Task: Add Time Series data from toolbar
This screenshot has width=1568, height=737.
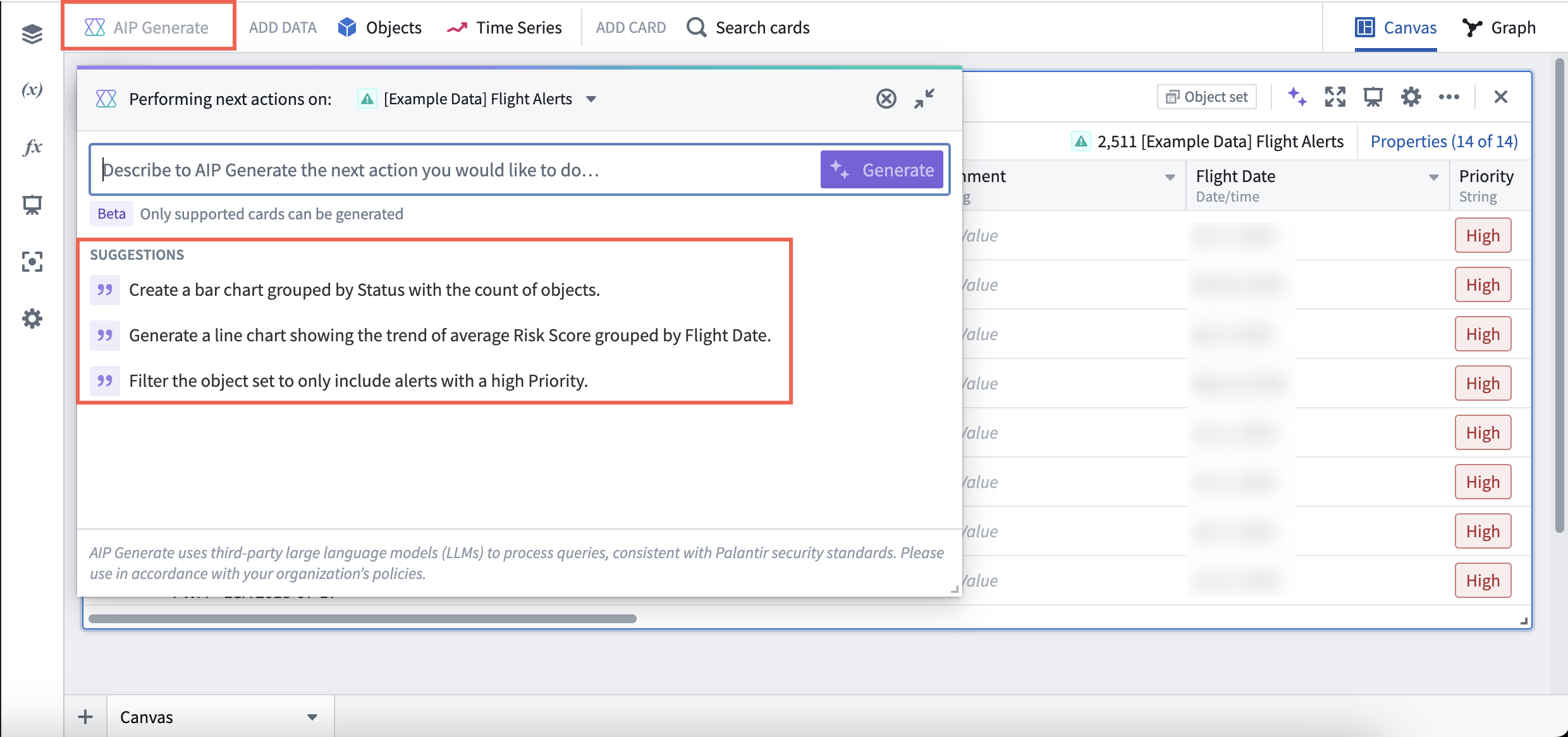Action: (x=504, y=27)
